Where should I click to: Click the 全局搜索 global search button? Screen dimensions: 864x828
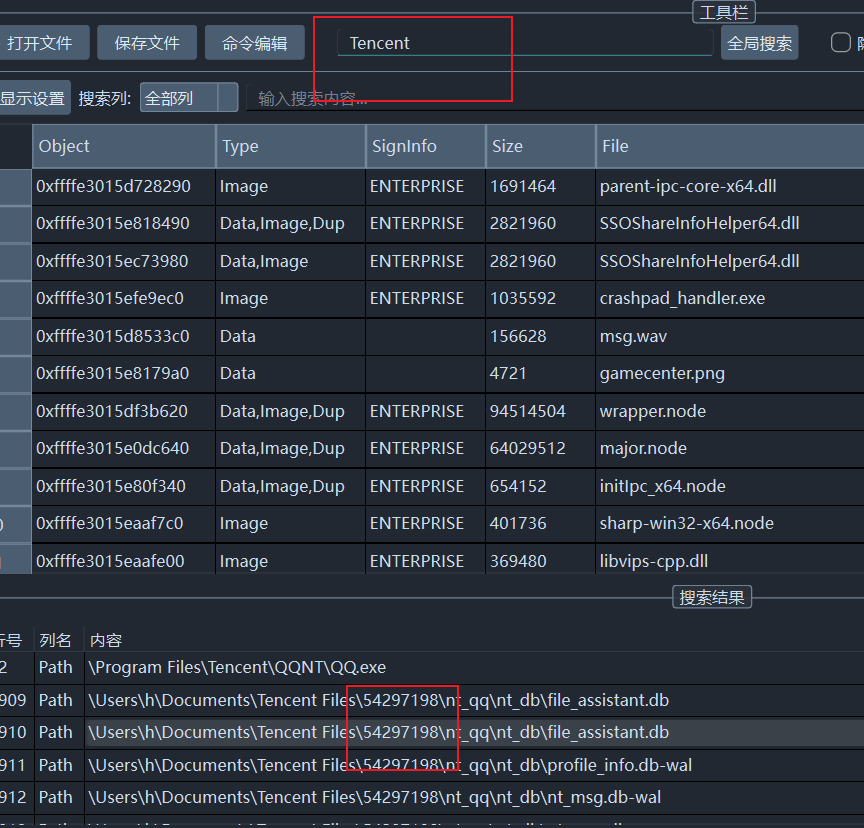coord(759,42)
